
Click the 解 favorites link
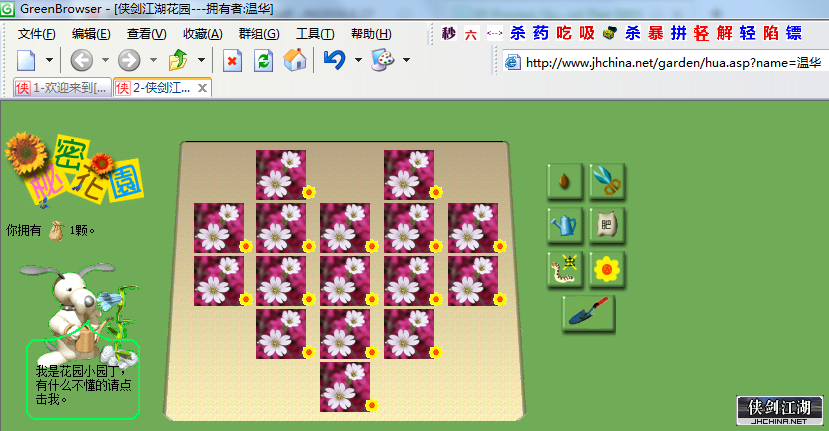[724, 33]
